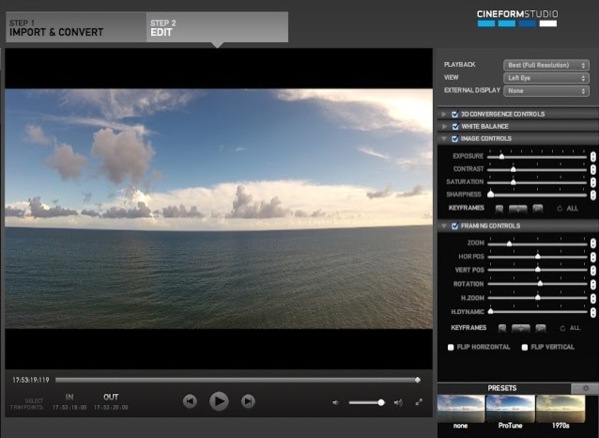599x438 pixels.
Task: Click the current timecode 17:53:19:119
Action: (x=31, y=380)
